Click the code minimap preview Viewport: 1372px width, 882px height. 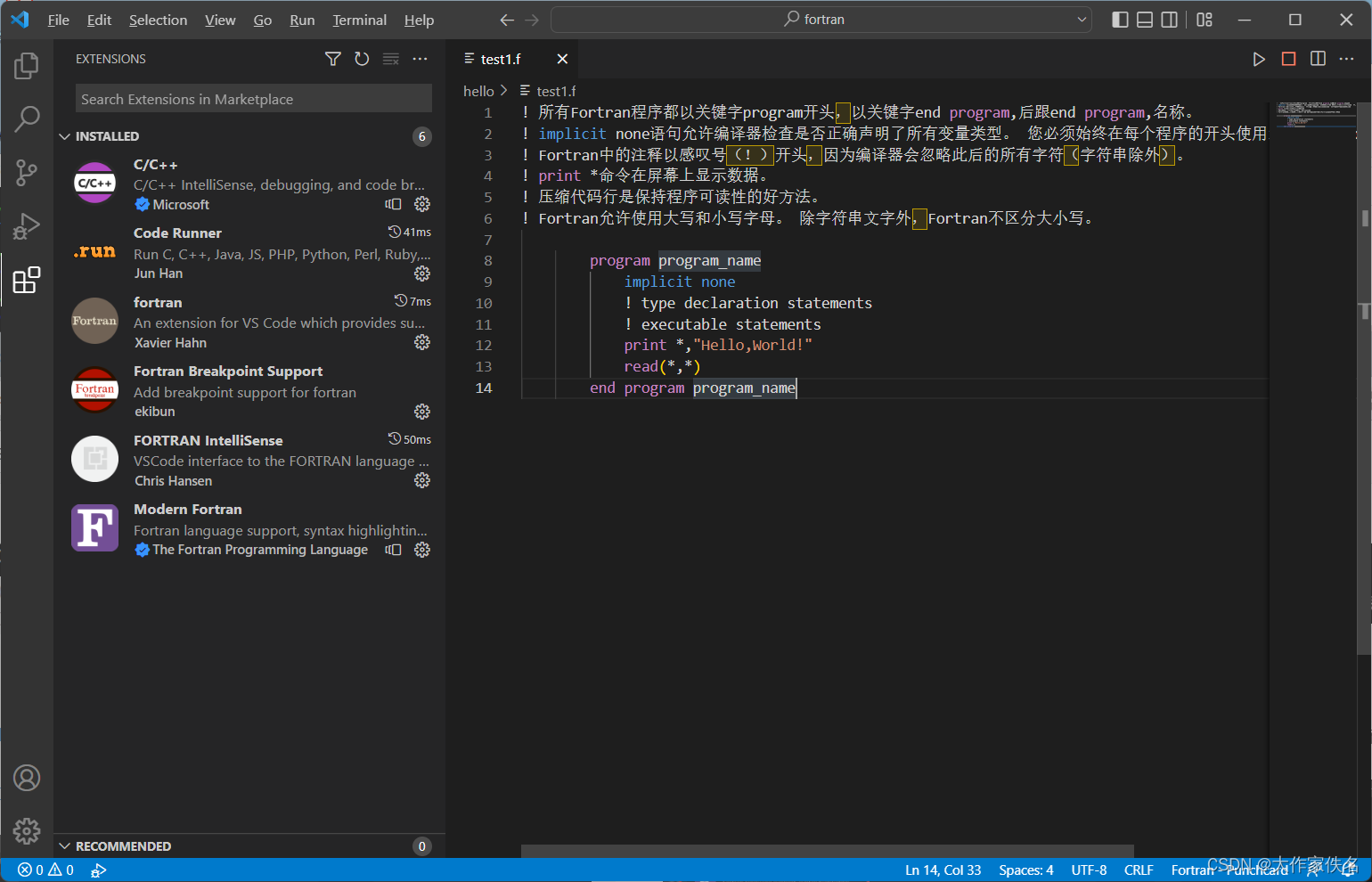(1316, 115)
